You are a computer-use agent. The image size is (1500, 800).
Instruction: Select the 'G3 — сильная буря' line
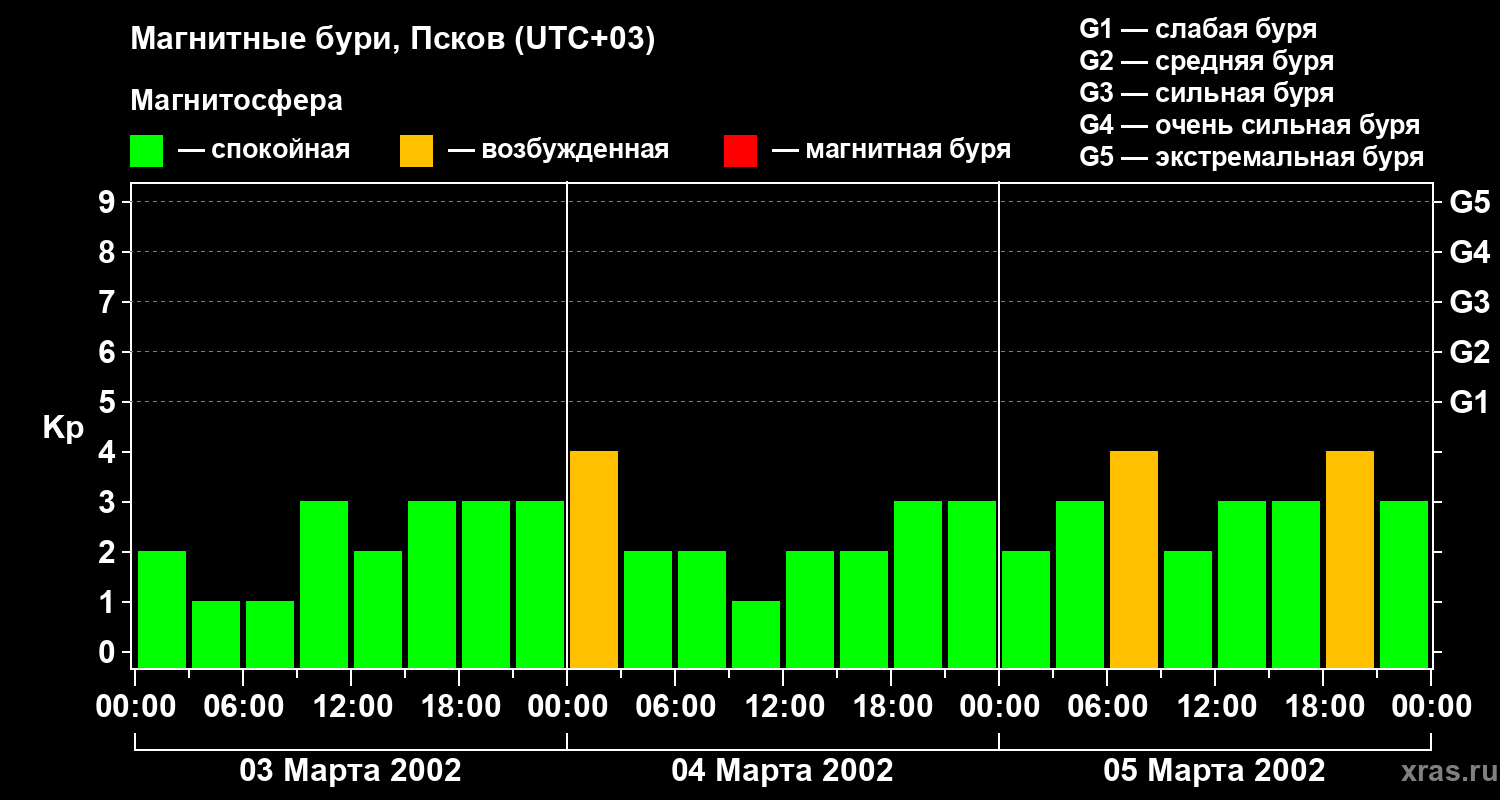(1206, 93)
